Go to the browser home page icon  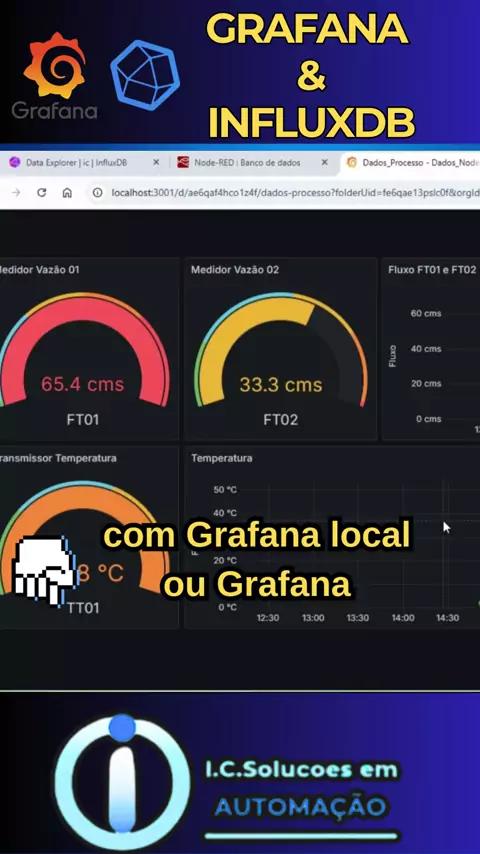[x=67, y=192]
